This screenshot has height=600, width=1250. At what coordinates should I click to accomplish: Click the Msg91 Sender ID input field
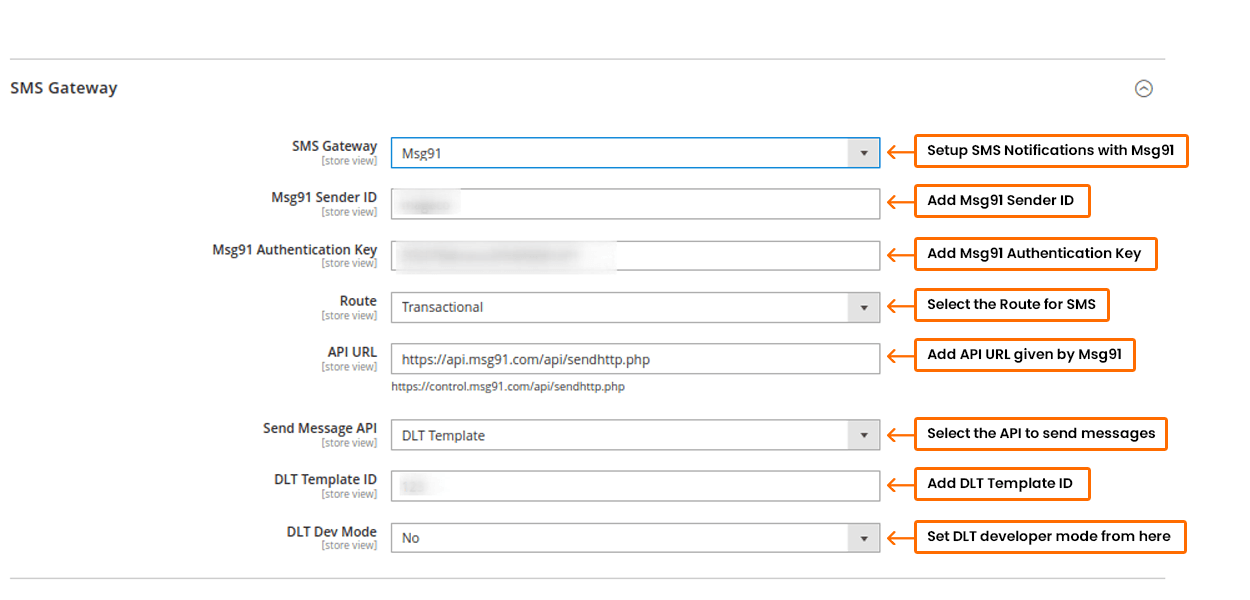(x=634, y=204)
